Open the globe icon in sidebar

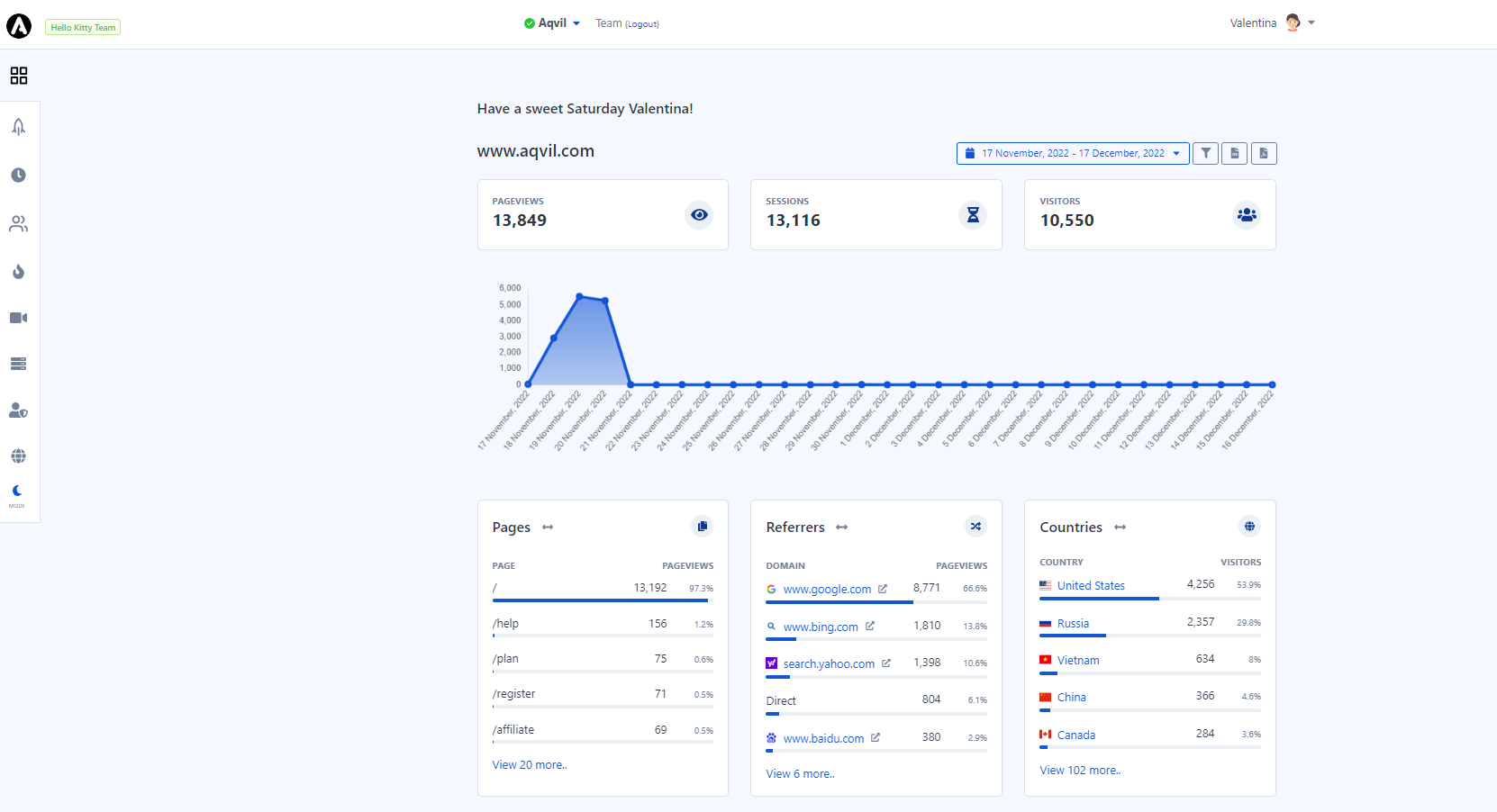[18, 456]
